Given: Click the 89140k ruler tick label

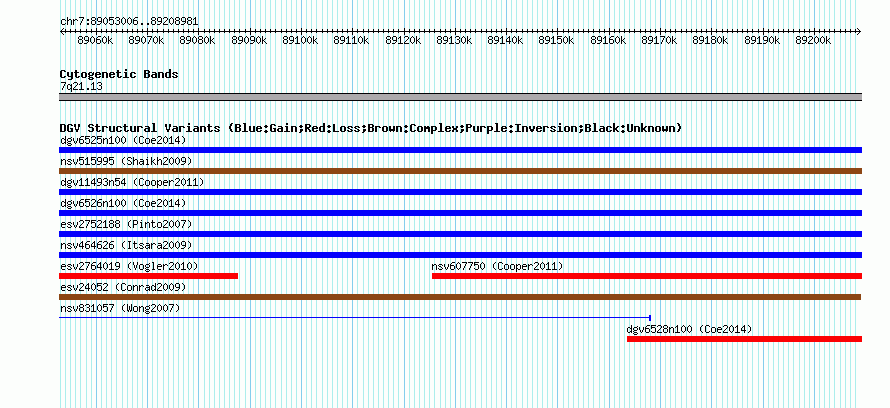Looking at the screenshot, I should pos(505,40).
